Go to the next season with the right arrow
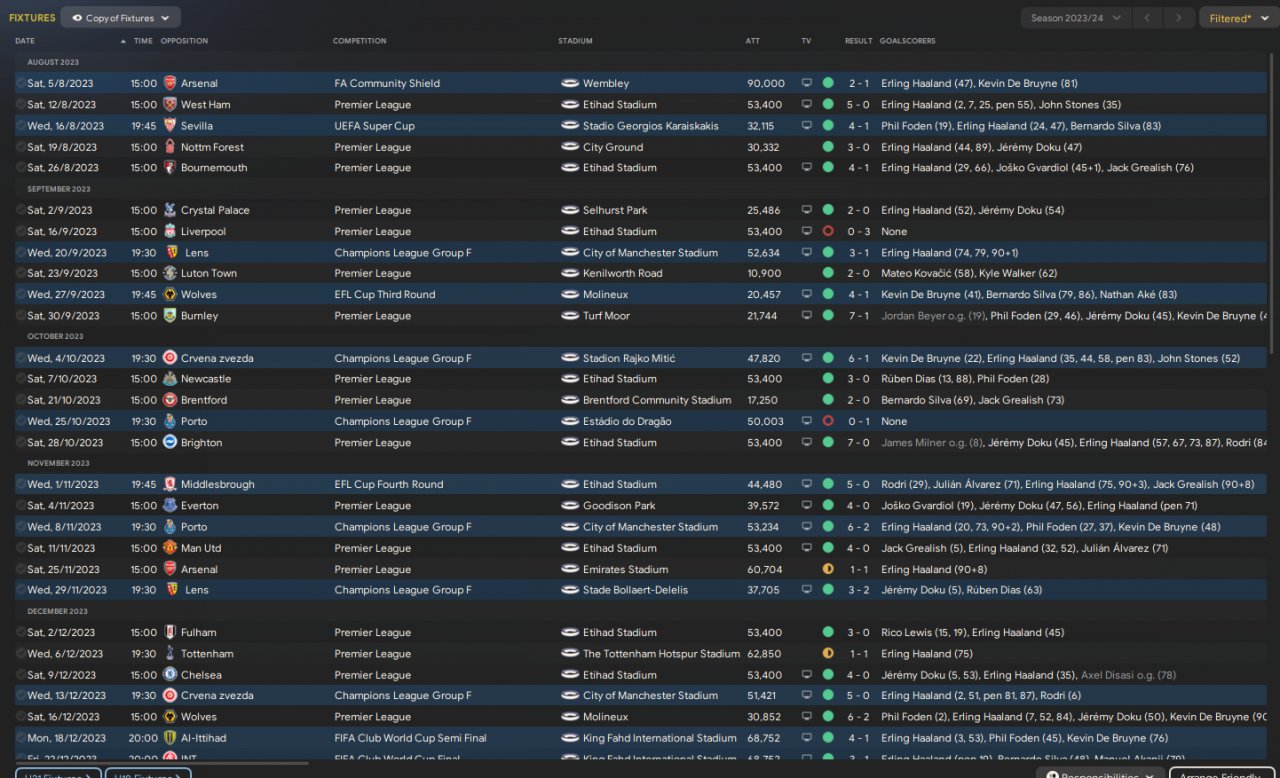This screenshot has height=778, width=1280. (x=1180, y=18)
